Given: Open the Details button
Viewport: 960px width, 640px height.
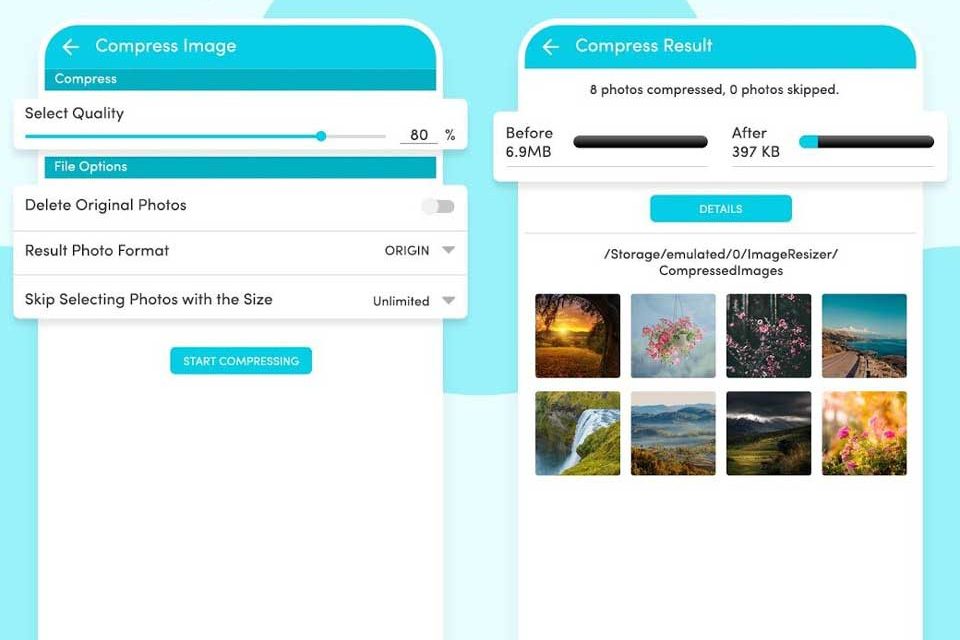Looking at the screenshot, I should coord(721,209).
